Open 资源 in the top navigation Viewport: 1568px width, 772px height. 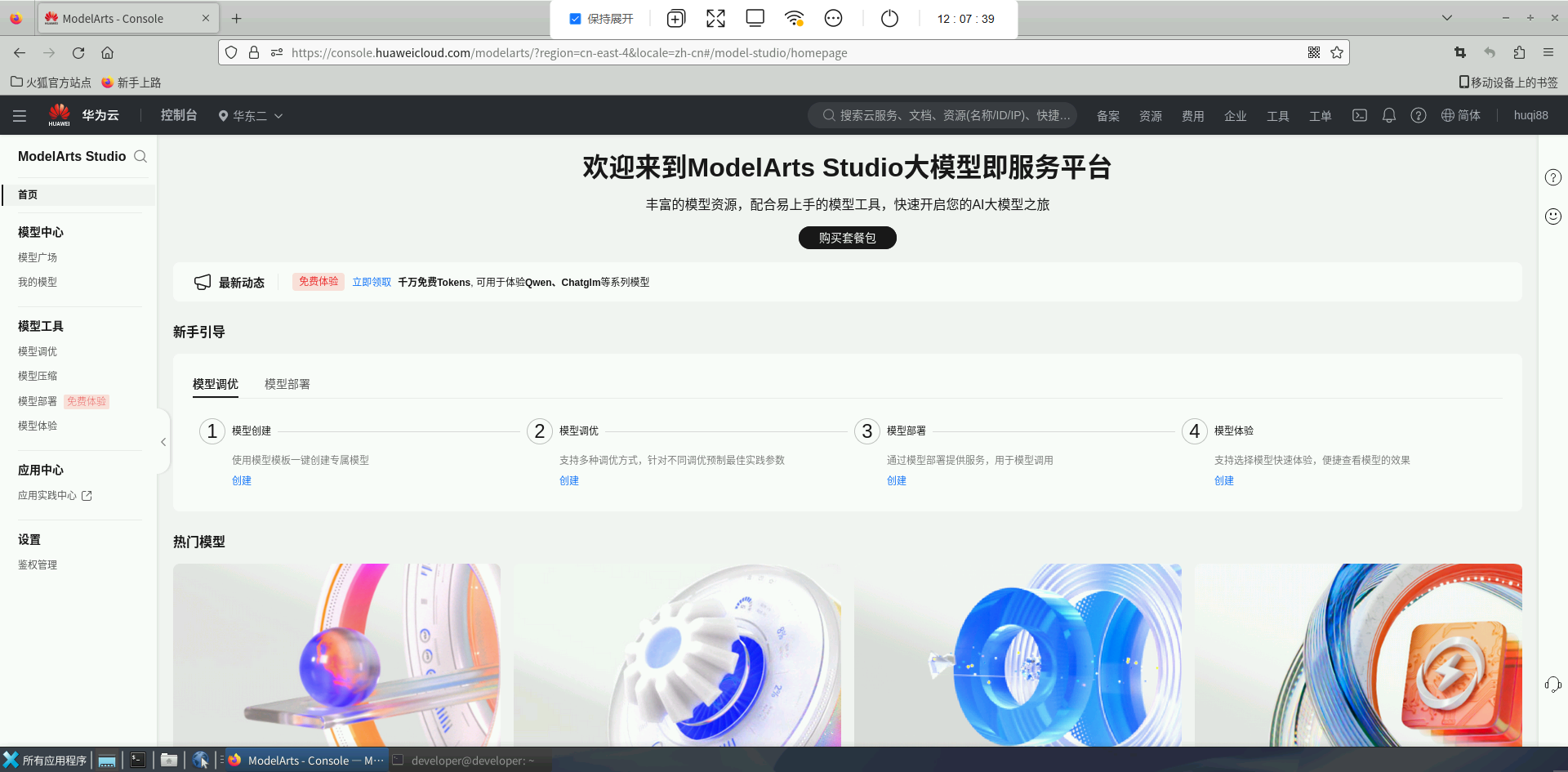click(x=1151, y=116)
